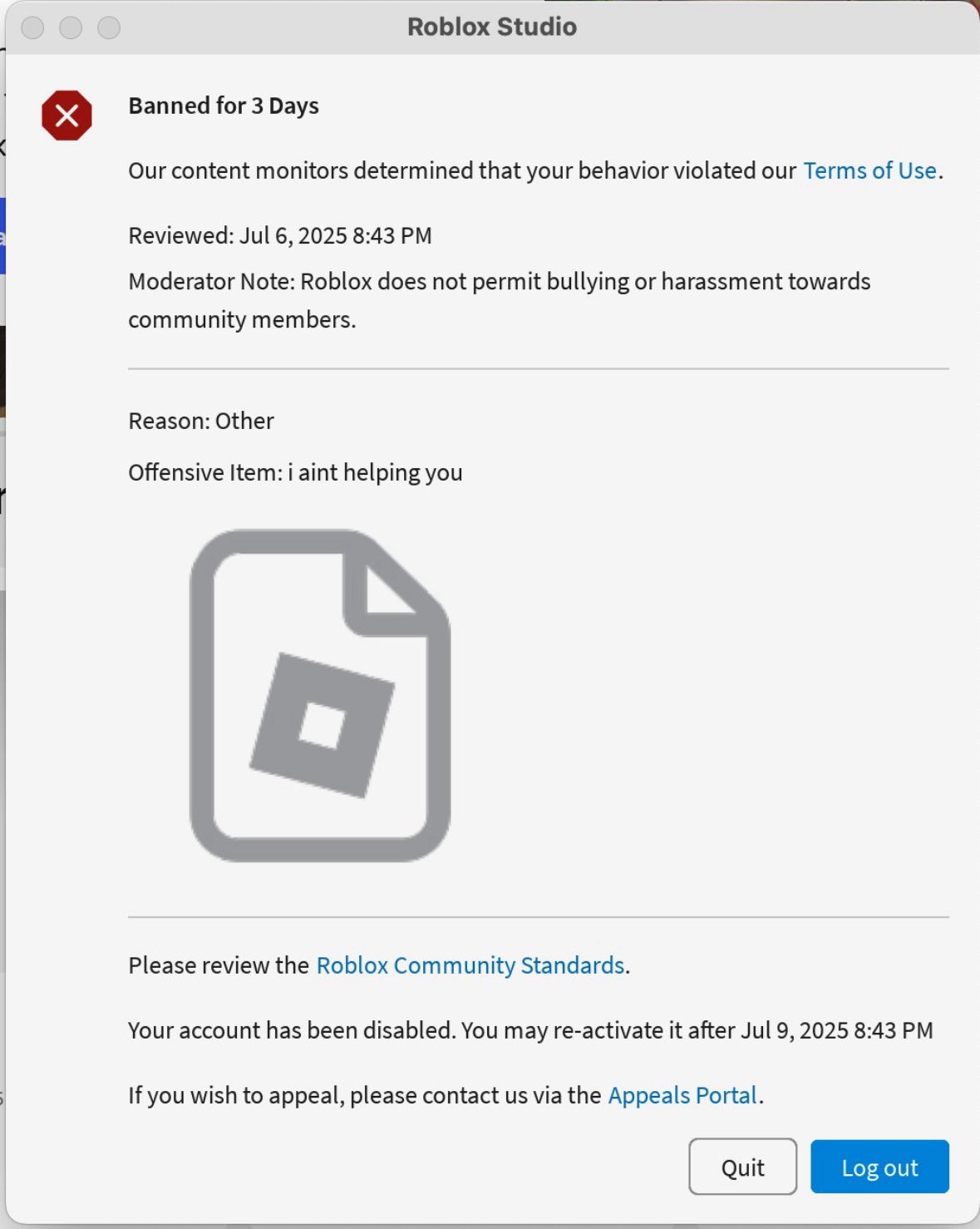Viewport: 980px width, 1229px height.
Task: Click the 'Please review the' text
Action: 219,965
